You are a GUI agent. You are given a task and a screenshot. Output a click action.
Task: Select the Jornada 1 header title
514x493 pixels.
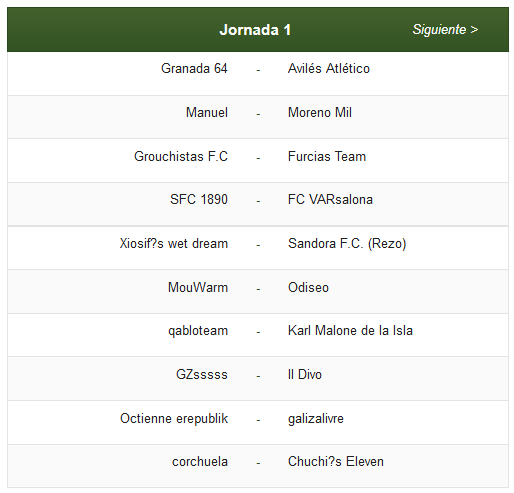click(x=255, y=30)
